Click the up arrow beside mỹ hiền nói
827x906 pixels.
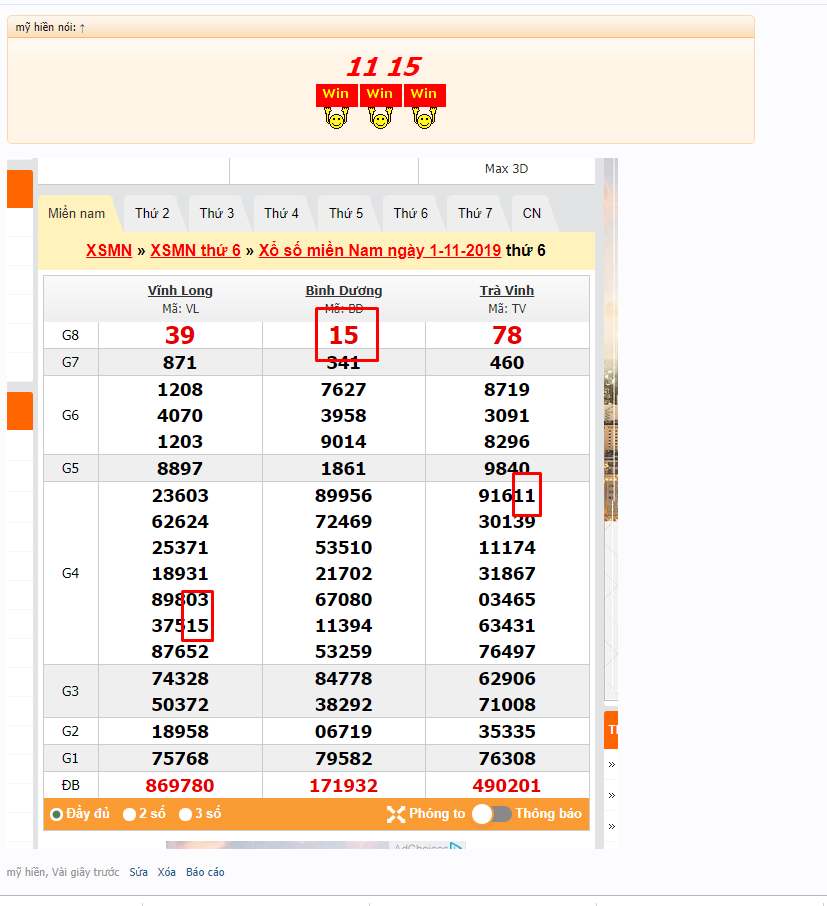[82, 27]
